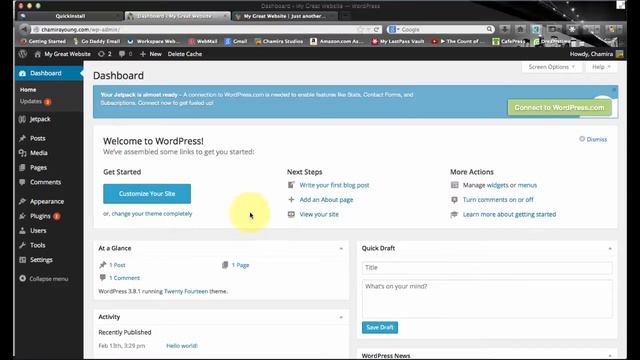Click the Save Draft button

(380, 327)
